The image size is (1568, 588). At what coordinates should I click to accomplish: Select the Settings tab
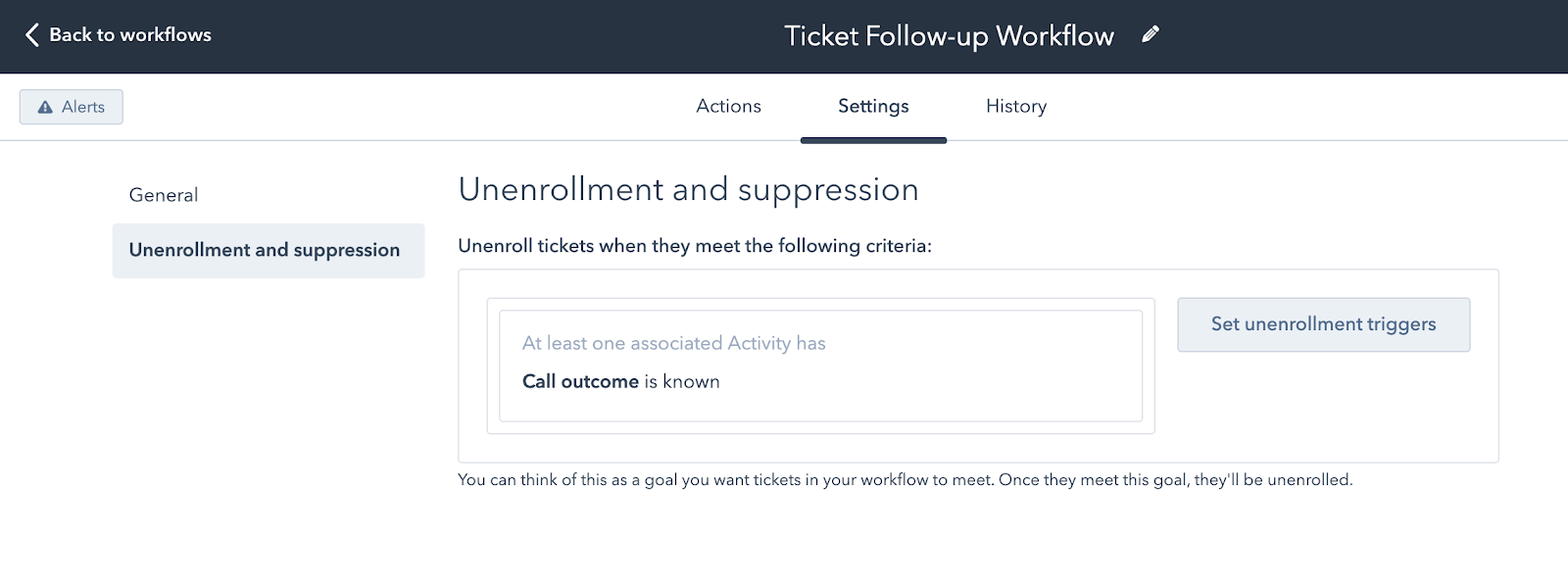click(x=872, y=106)
